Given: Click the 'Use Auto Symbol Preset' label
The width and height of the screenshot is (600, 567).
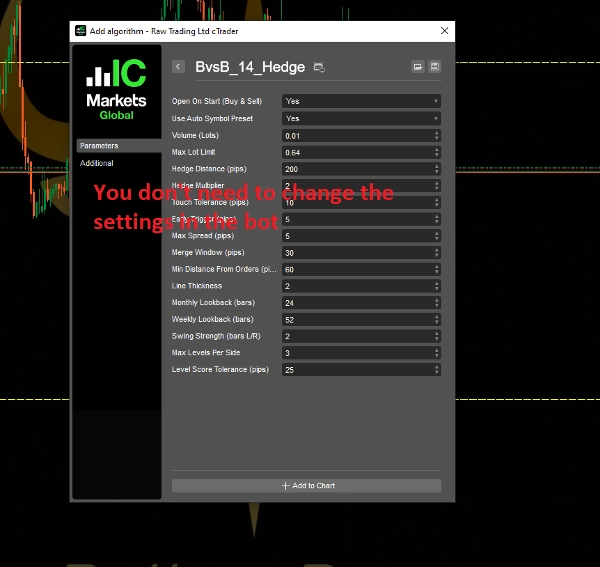Looking at the screenshot, I should [x=212, y=119].
